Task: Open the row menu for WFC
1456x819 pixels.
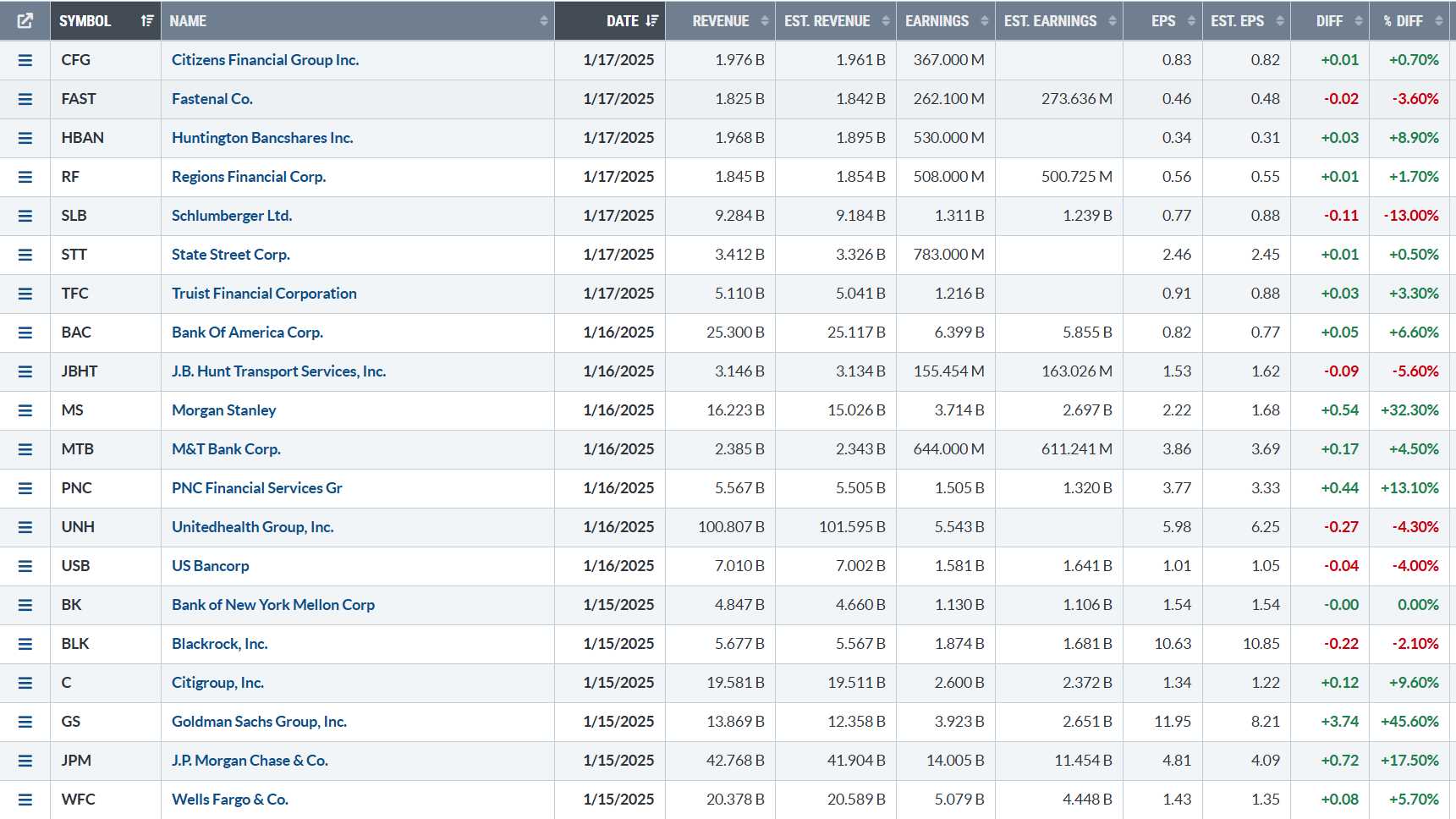Action: (x=25, y=800)
